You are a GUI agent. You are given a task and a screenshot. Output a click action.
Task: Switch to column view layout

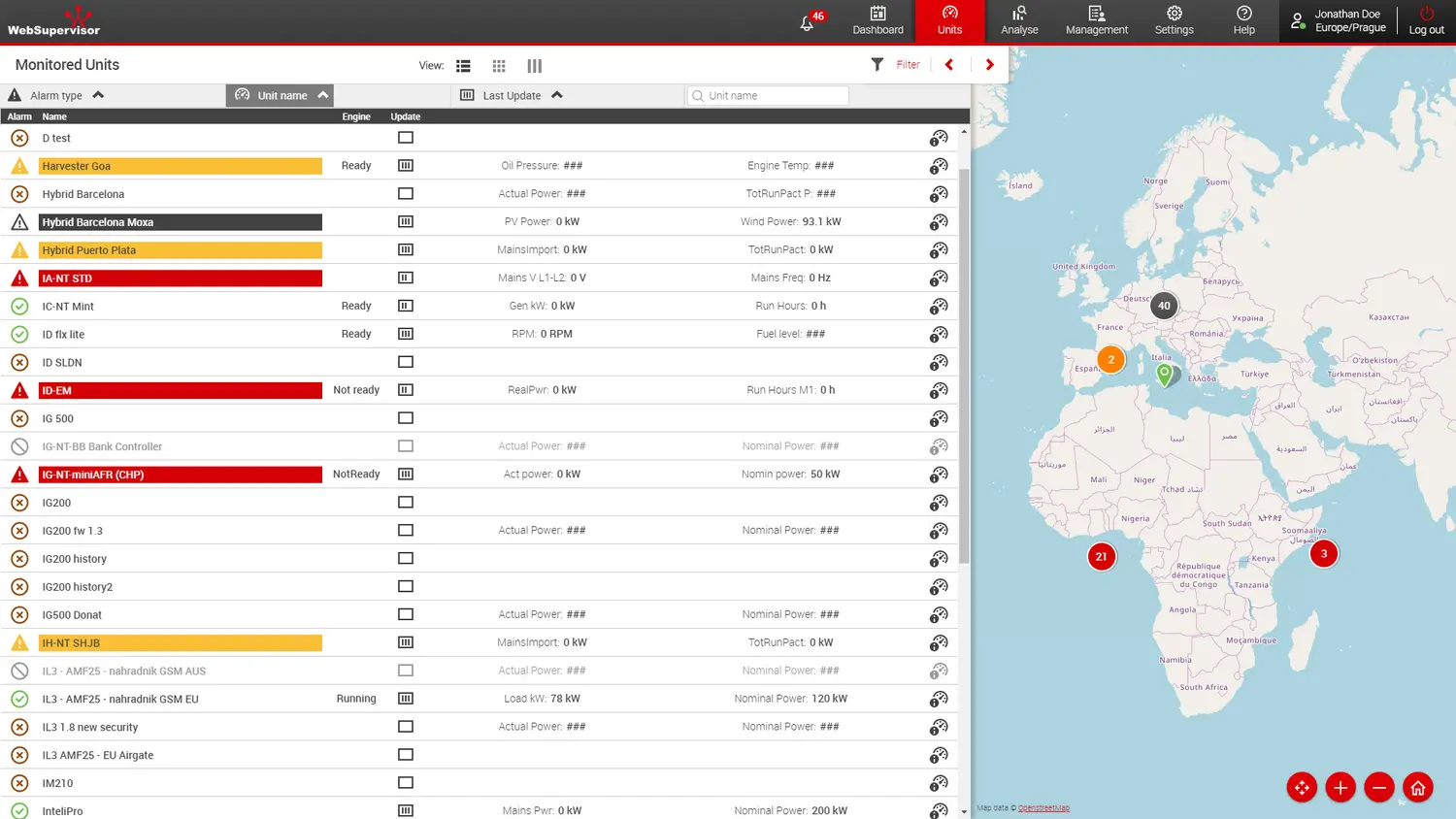click(x=534, y=66)
